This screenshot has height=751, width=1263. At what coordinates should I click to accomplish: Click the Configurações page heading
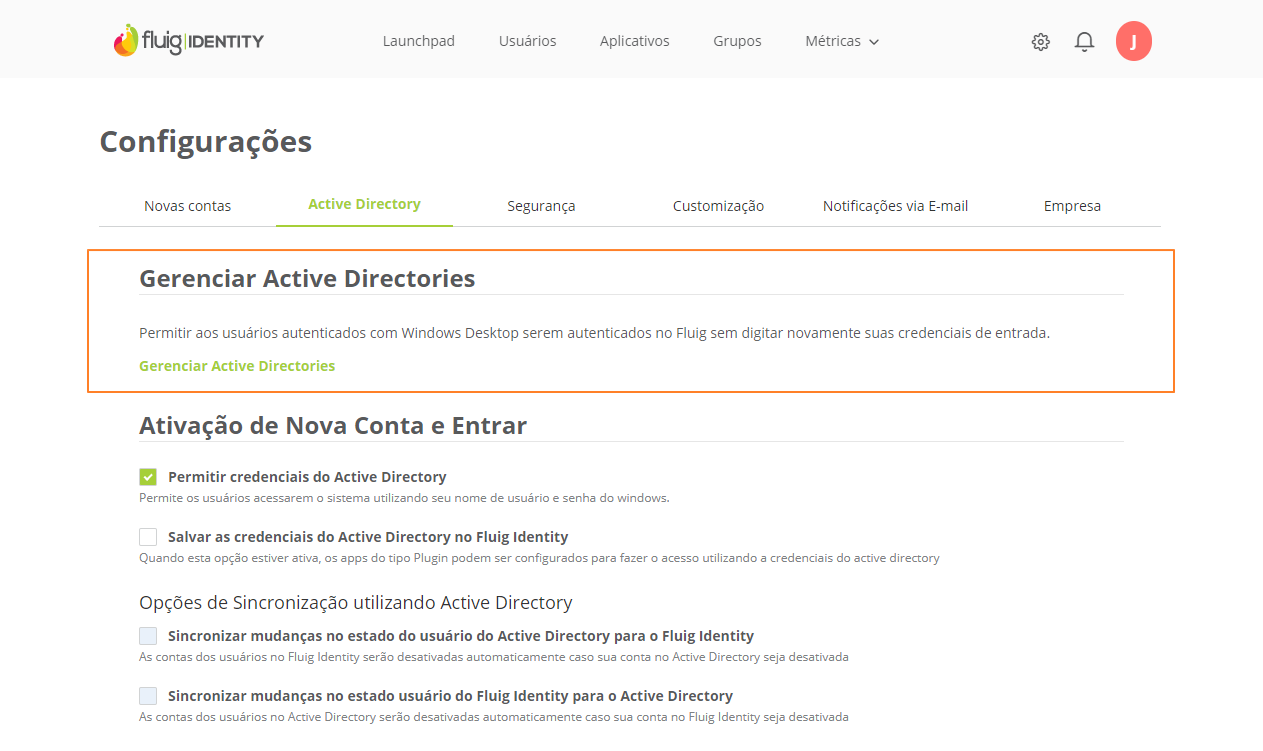coord(206,142)
